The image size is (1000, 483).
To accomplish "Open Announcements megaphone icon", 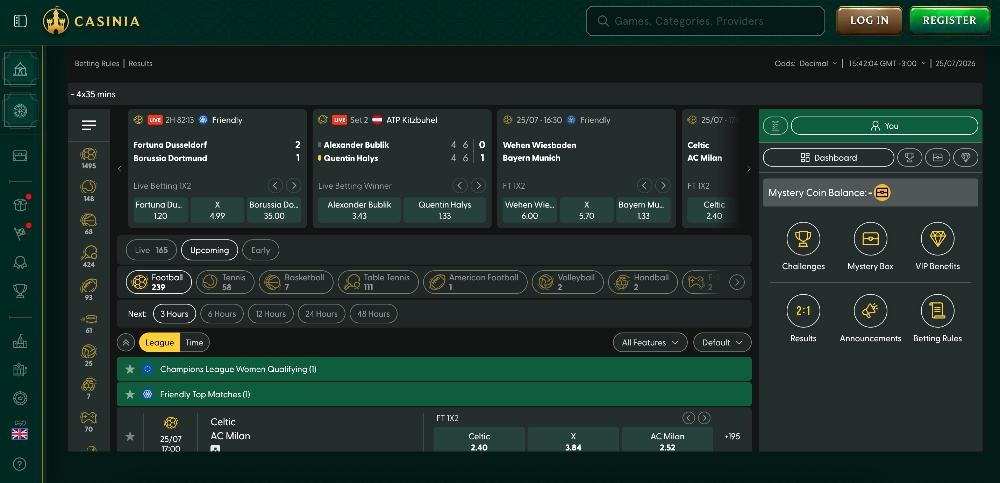I will pyautogui.click(x=870, y=311).
